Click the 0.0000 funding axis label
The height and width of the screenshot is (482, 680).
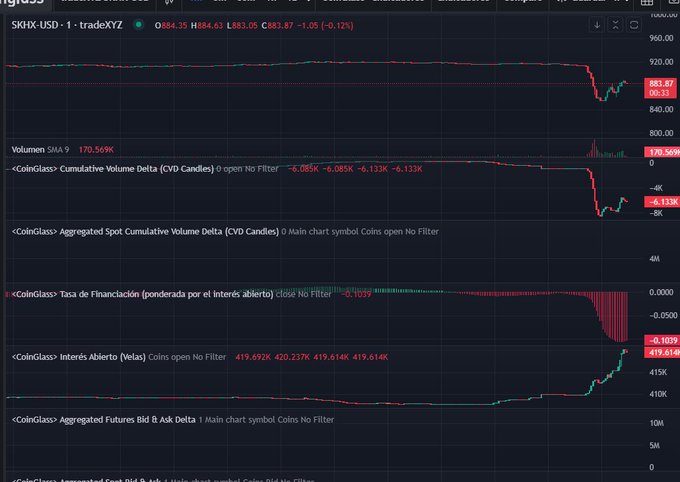tap(661, 292)
